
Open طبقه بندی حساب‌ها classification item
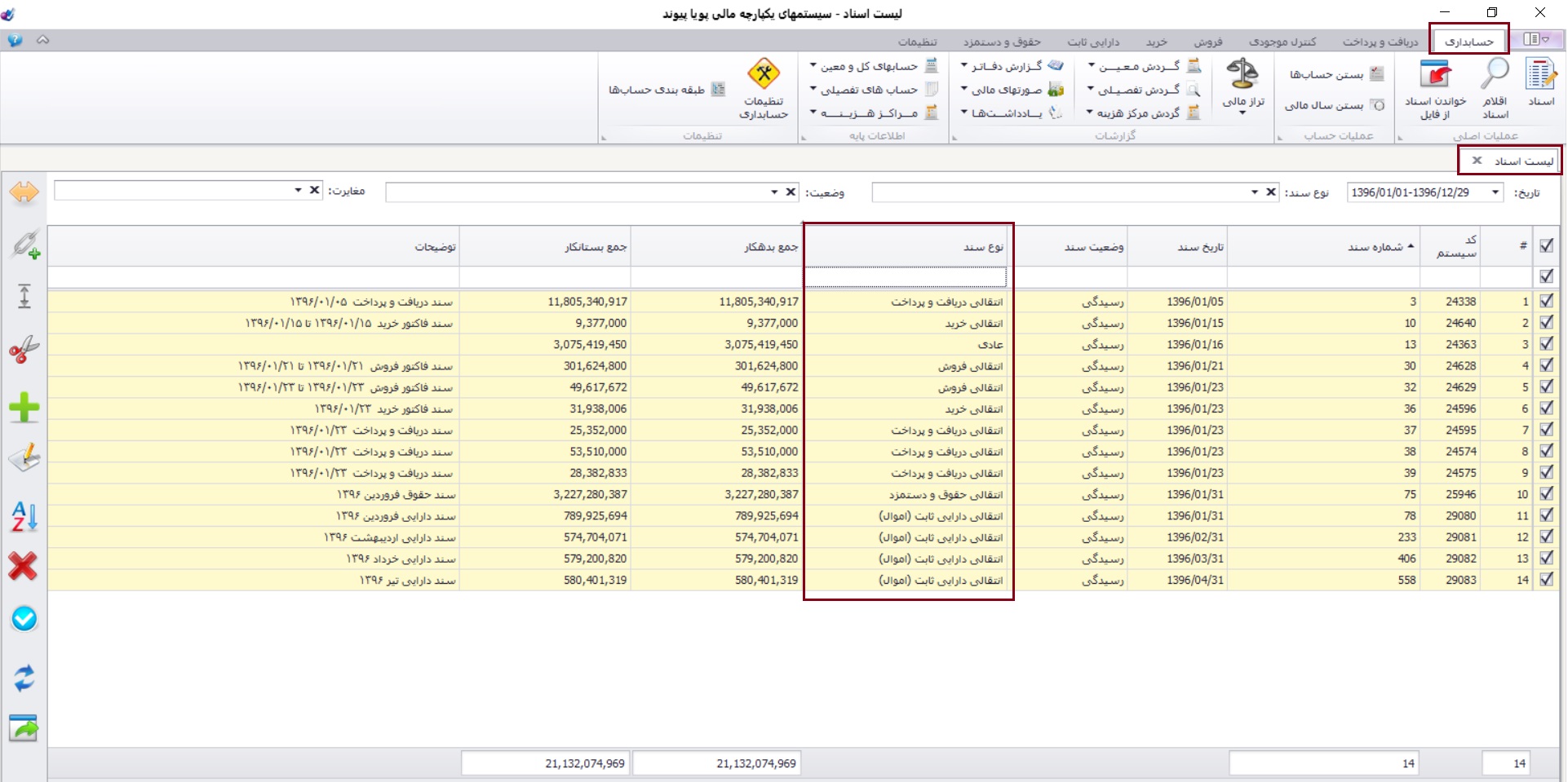(x=666, y=90)
